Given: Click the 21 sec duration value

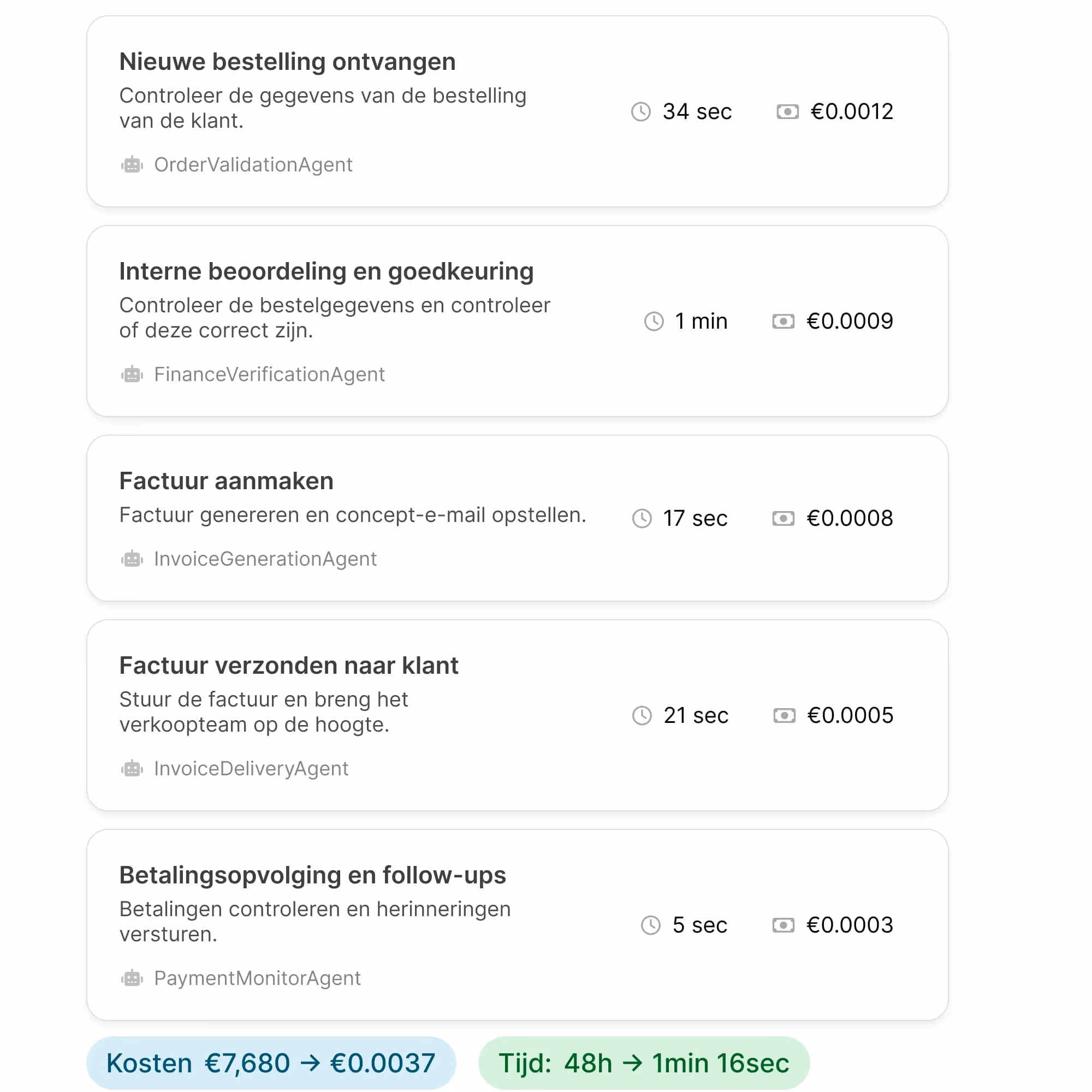Looking at the screenshot, I should click(x=696, y=715).
